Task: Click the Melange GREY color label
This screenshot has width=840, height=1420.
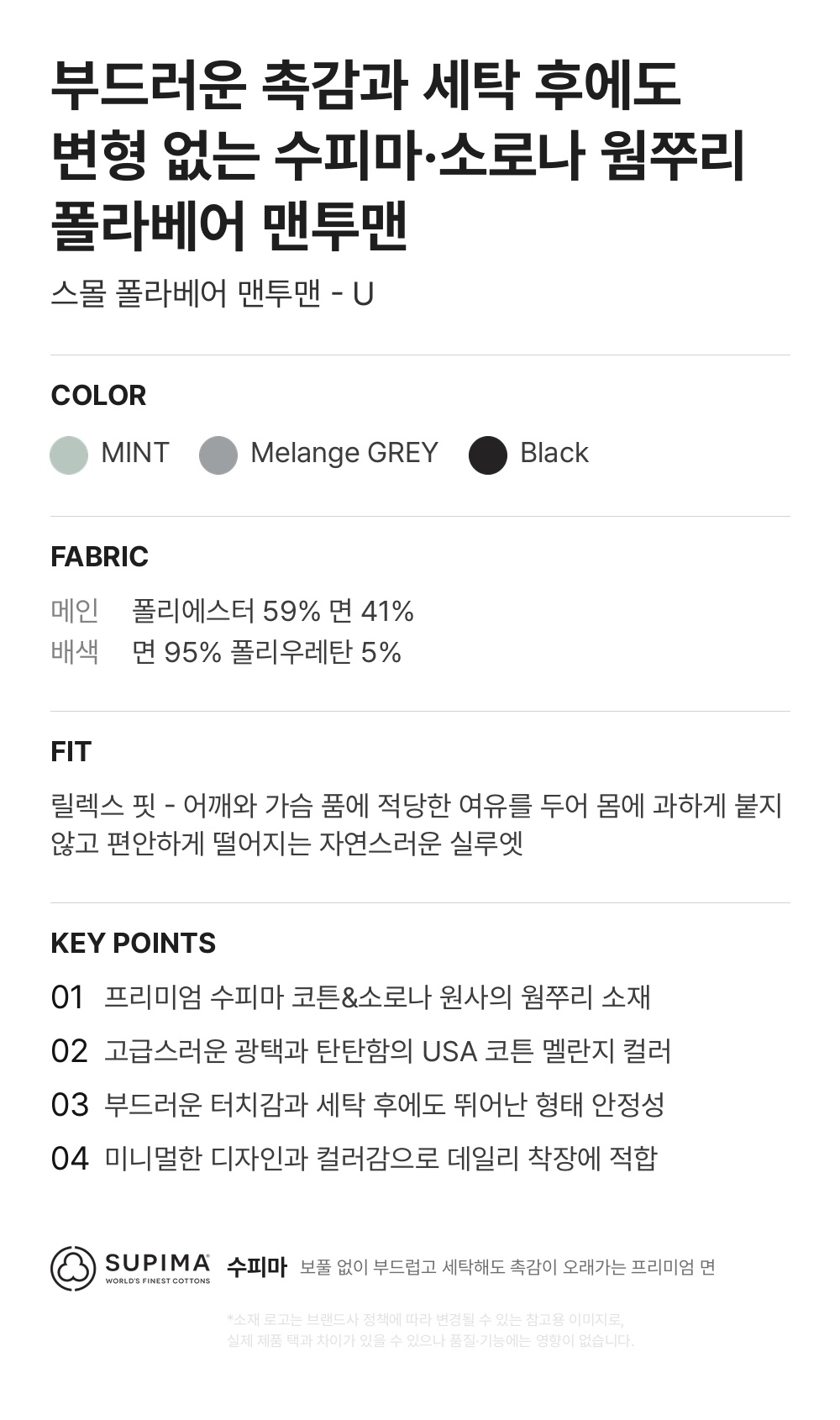Action: [x=344, y=453]
